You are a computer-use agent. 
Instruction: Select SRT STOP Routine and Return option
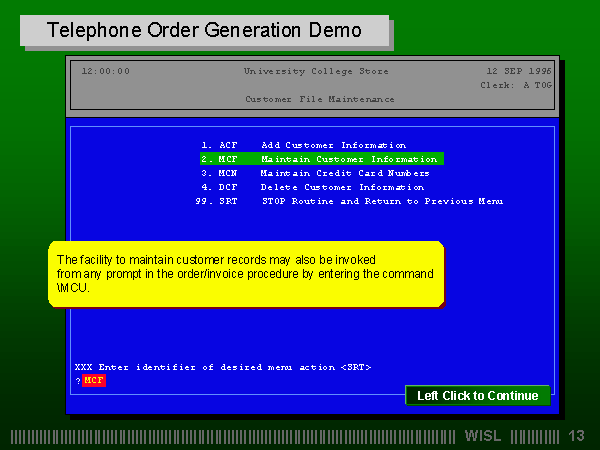coord(350,201)
